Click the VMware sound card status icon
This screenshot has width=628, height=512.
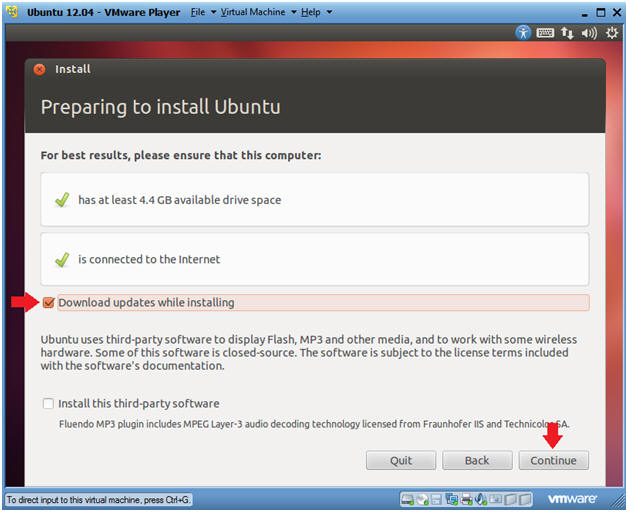coord(481,499)
